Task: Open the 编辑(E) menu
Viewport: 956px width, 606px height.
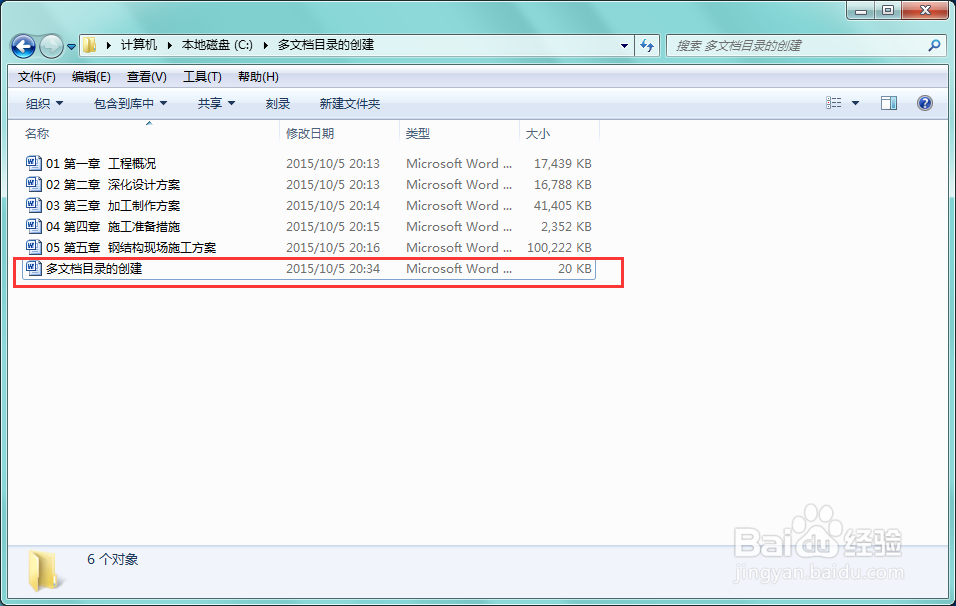Action: point(91,77)
